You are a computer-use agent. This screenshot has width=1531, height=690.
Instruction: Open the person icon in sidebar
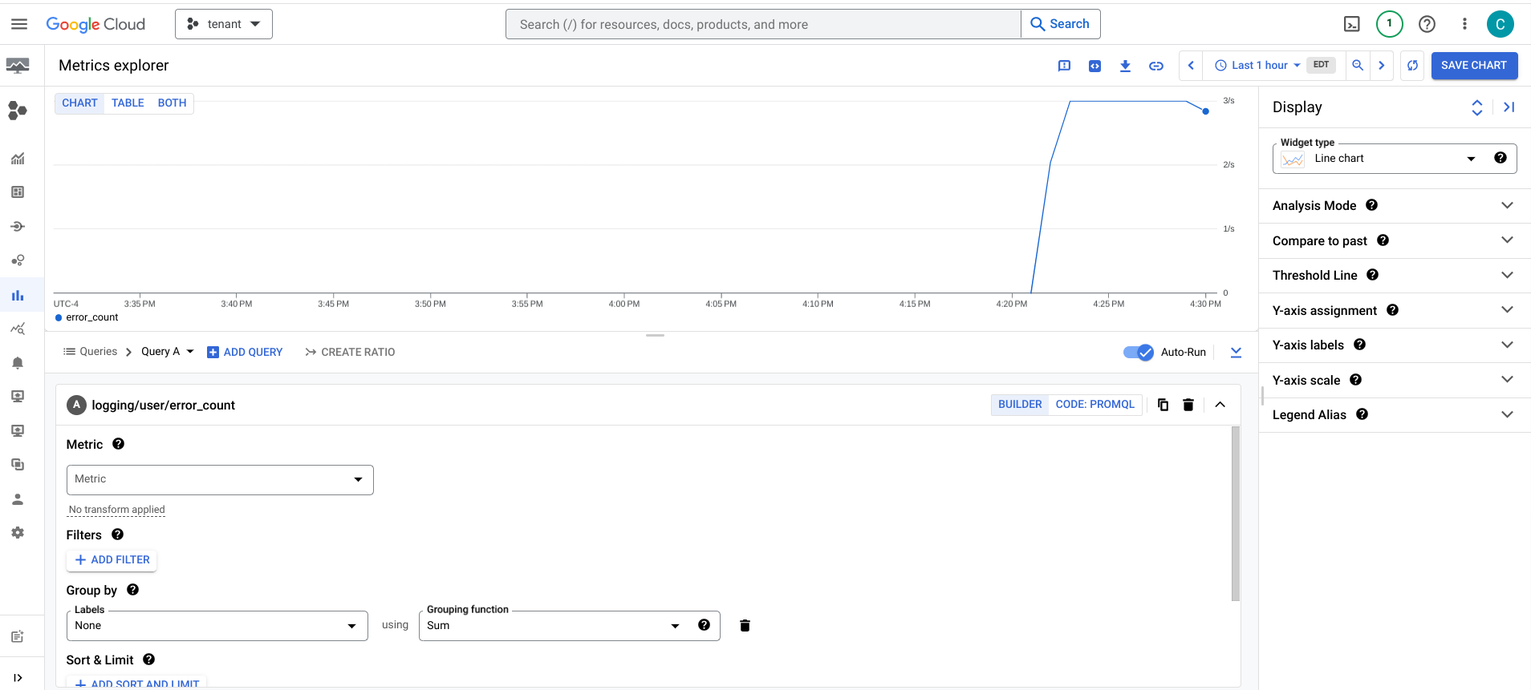(x=17, y=499)
